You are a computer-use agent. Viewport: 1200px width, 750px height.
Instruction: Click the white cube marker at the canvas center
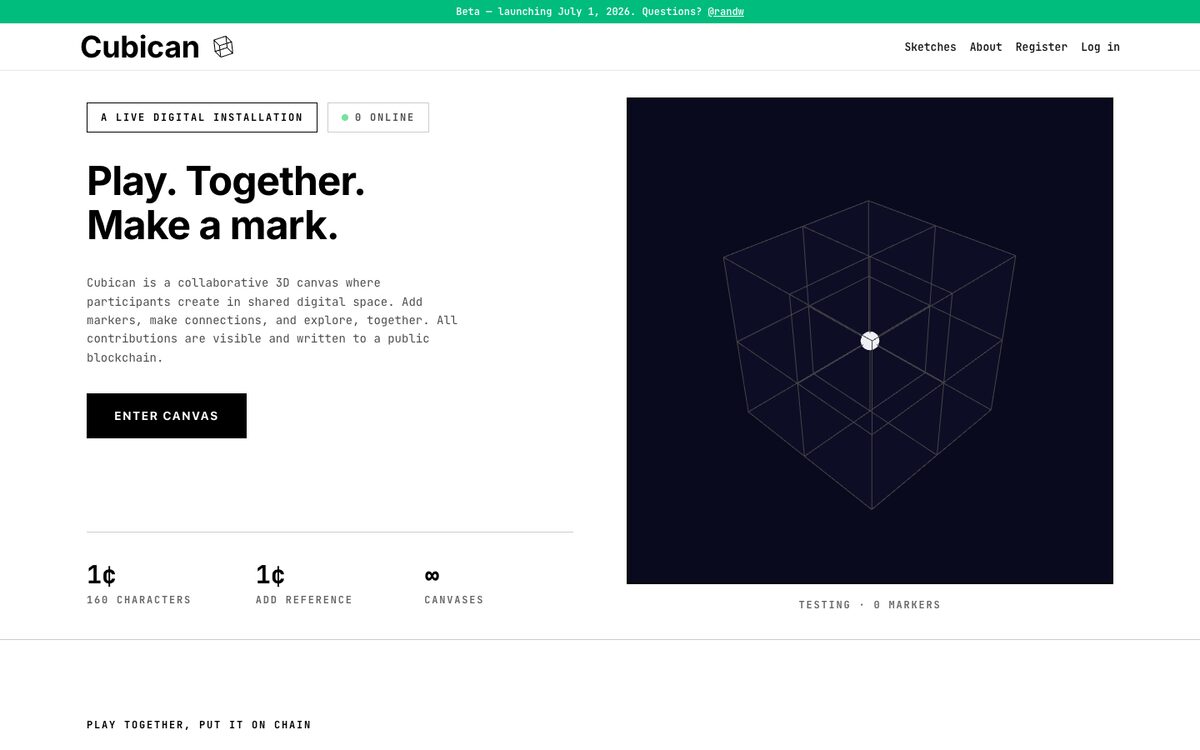(870, 341)
